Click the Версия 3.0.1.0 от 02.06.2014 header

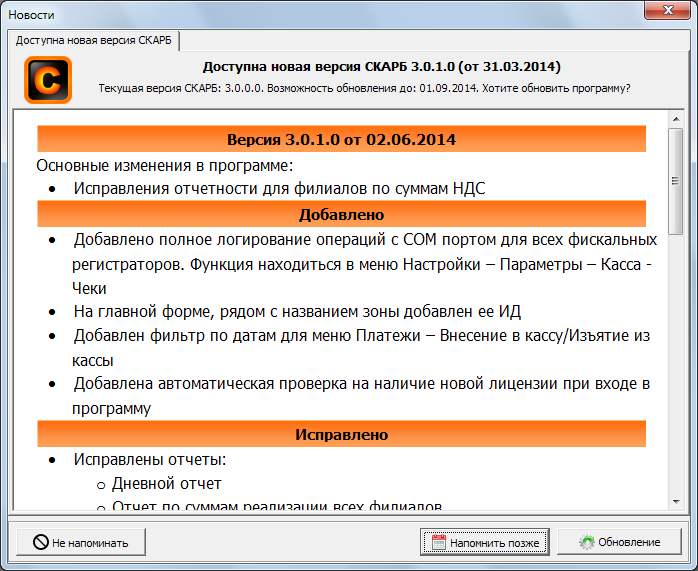coord(342,139)
